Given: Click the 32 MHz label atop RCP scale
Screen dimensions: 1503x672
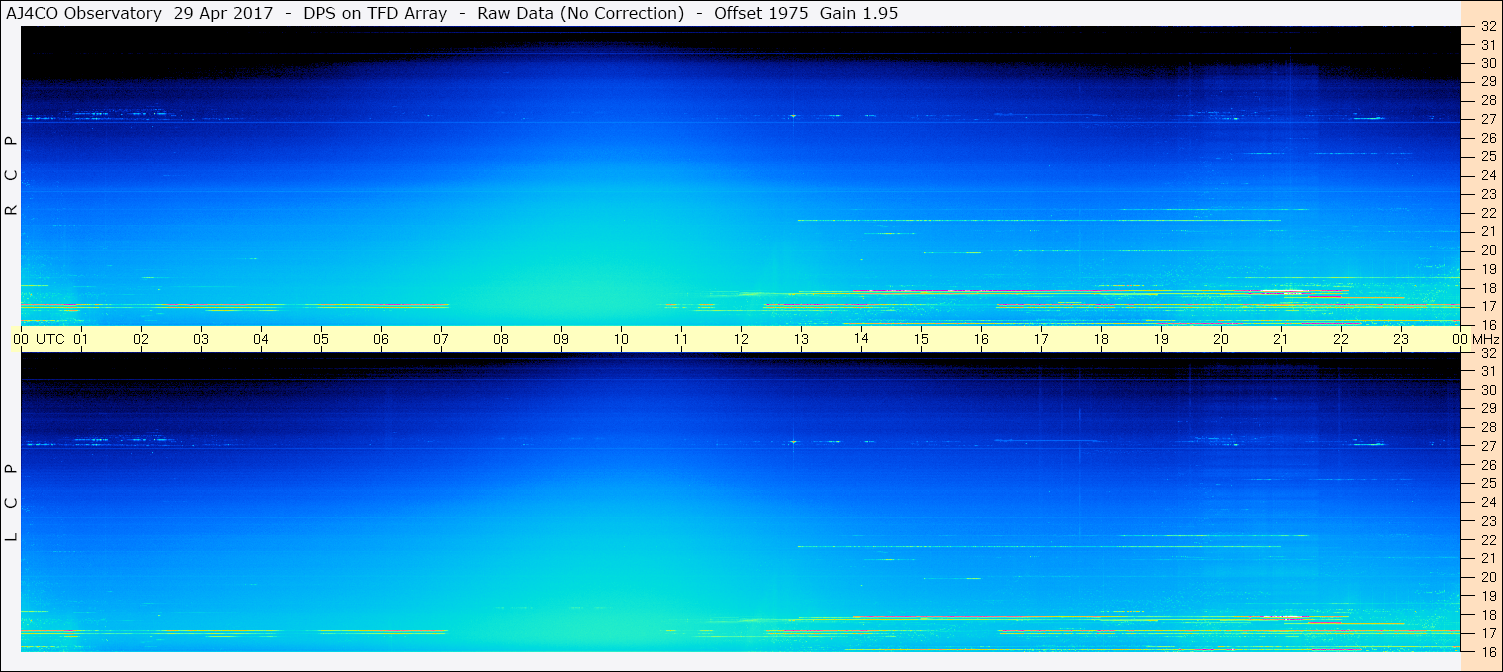Looking at the screenshot, I should click(x=1487, y=27).
